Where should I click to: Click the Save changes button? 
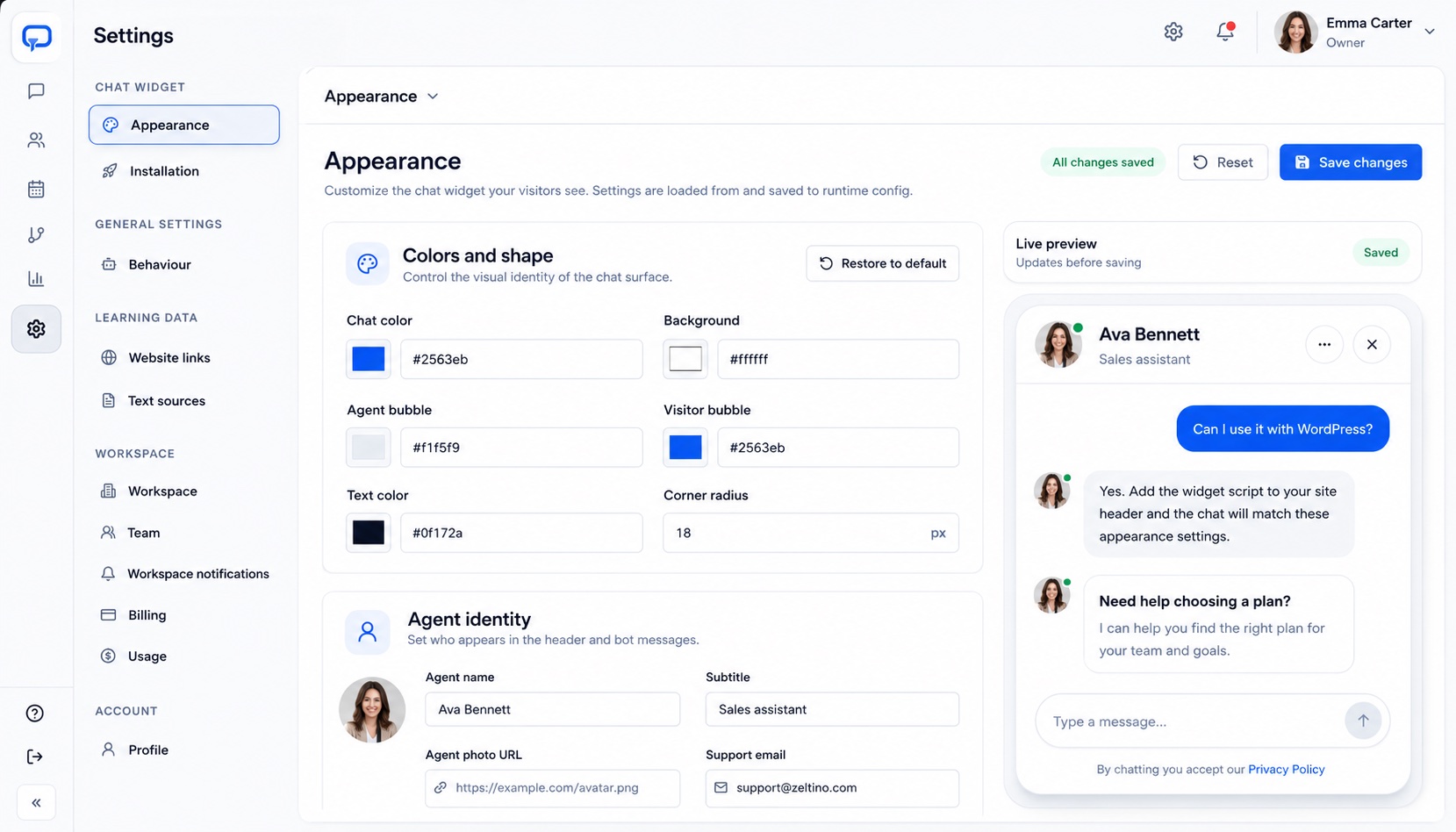1351,162
